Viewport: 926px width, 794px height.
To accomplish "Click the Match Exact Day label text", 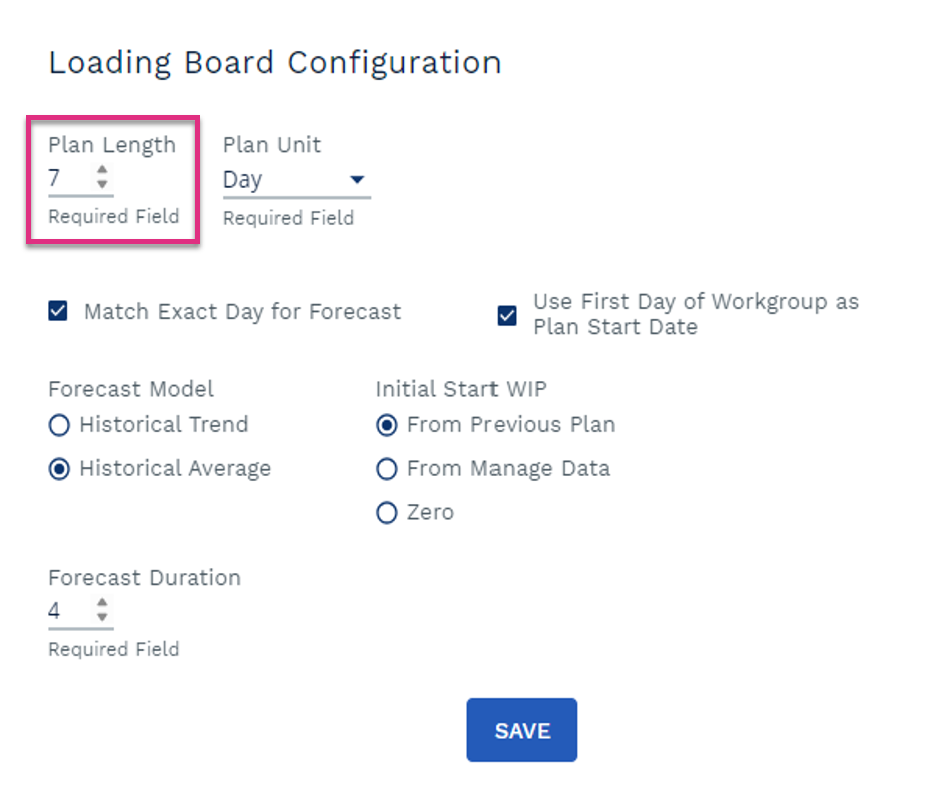I will (x=243, y=311).
